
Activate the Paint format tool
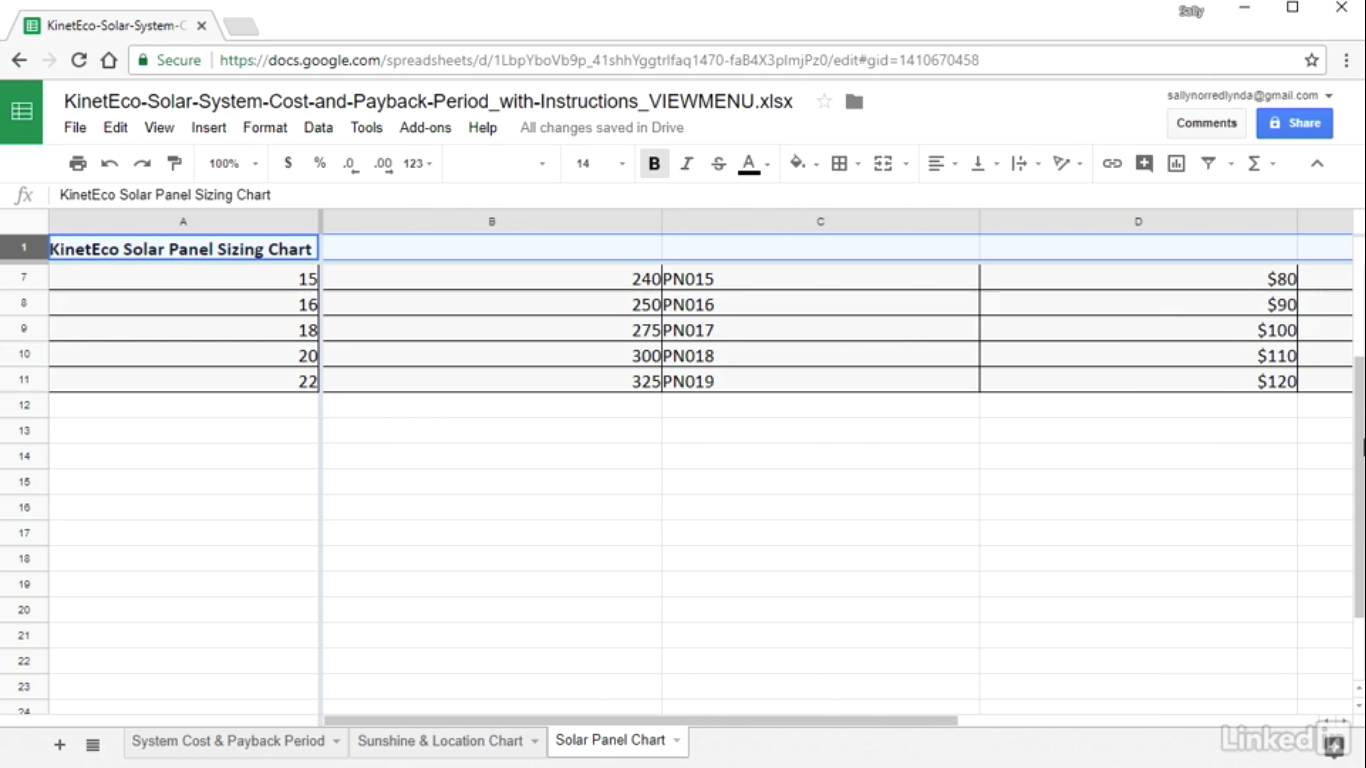[174, 163]
